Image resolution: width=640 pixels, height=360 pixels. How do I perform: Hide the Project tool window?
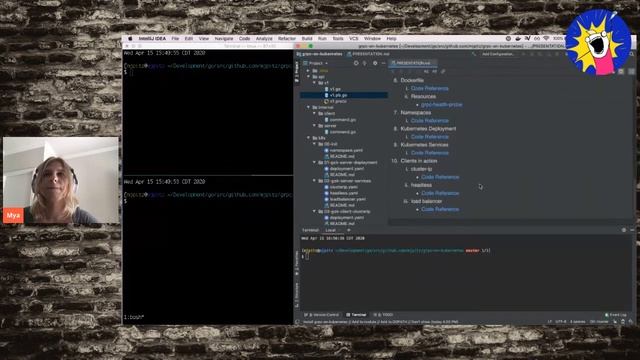click(x=384, y=63)
